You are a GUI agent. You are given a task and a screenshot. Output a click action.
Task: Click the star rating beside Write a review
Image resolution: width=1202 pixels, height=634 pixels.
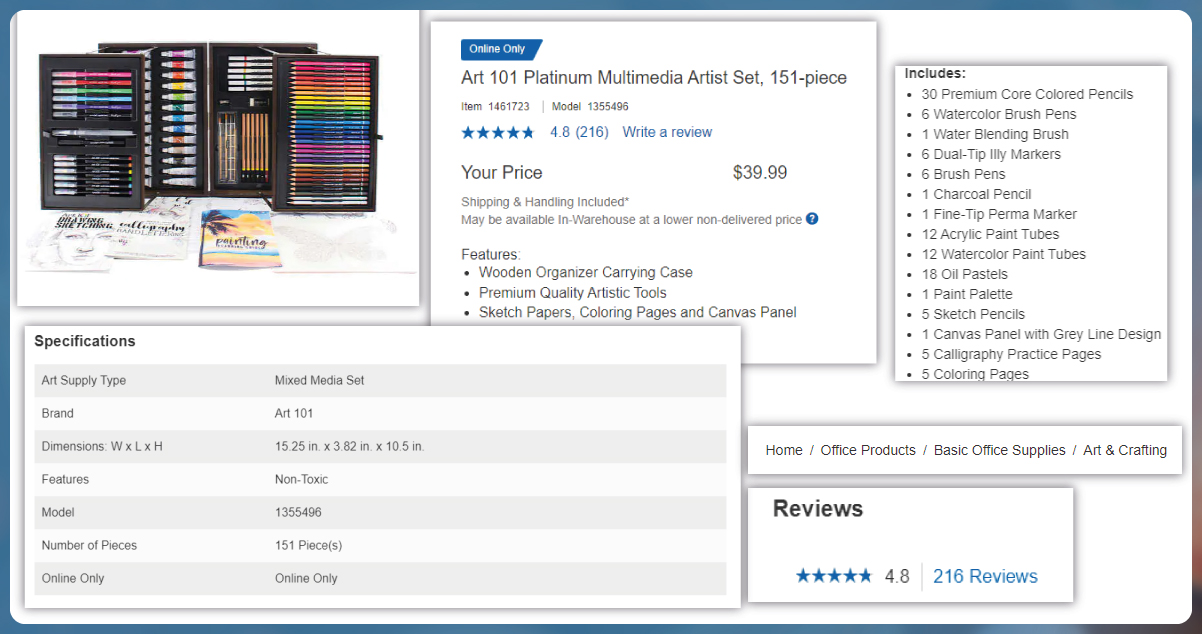(x=498, y=132)
